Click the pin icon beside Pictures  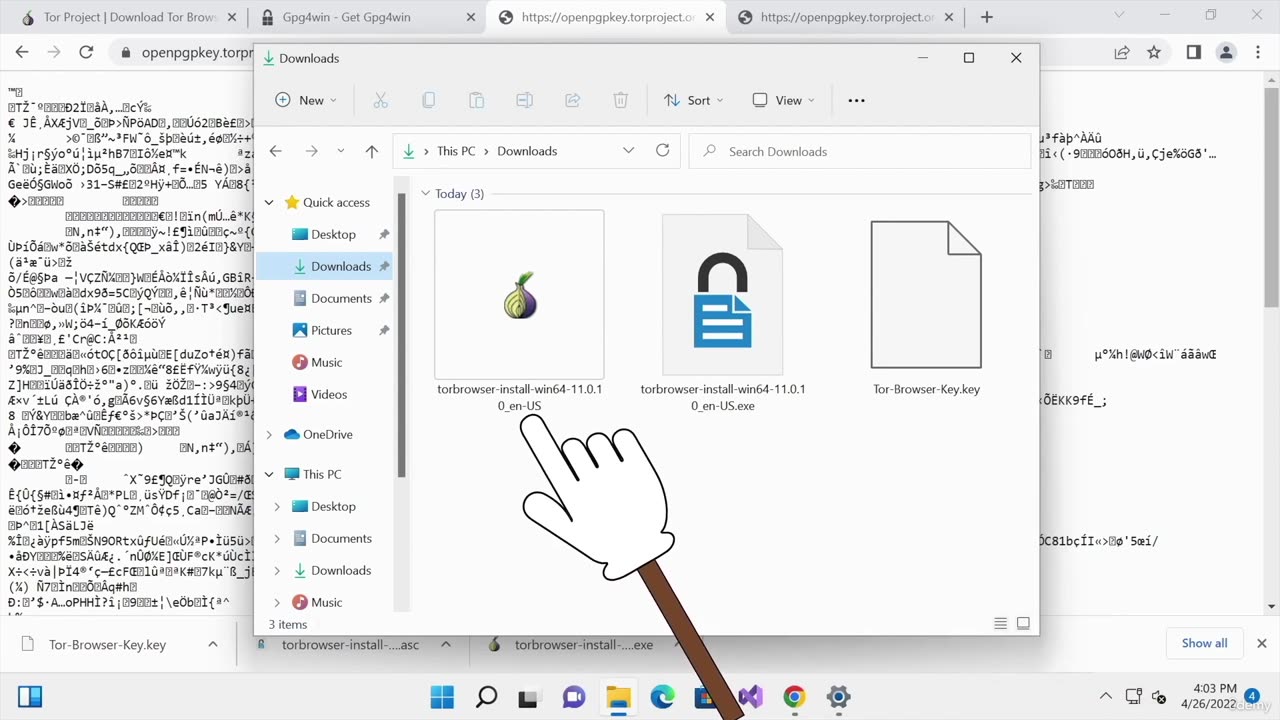coord(384,330)
